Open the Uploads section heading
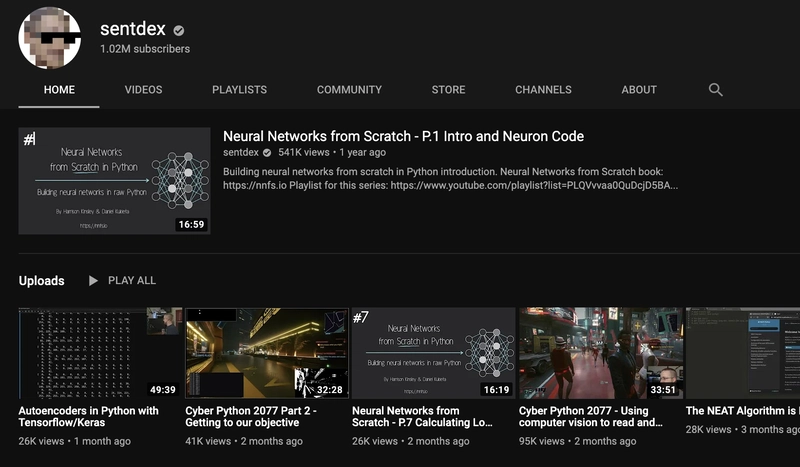Viewport: 800px width, 467px height. coord(41,281)
